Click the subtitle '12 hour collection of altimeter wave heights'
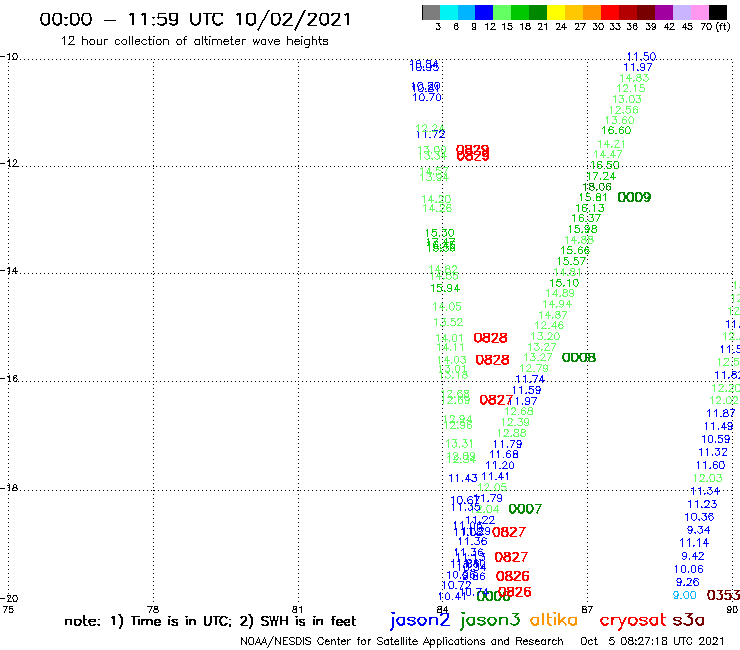This screenshot has width=740, height=650. pyautogui.click(x=194, y=41)
